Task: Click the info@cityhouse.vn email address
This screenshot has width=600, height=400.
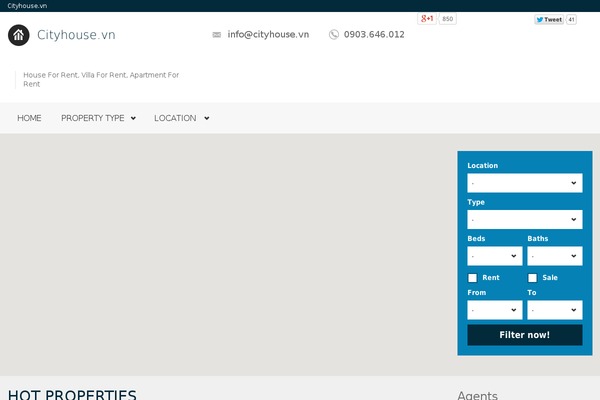Action: tap(268, 34)
